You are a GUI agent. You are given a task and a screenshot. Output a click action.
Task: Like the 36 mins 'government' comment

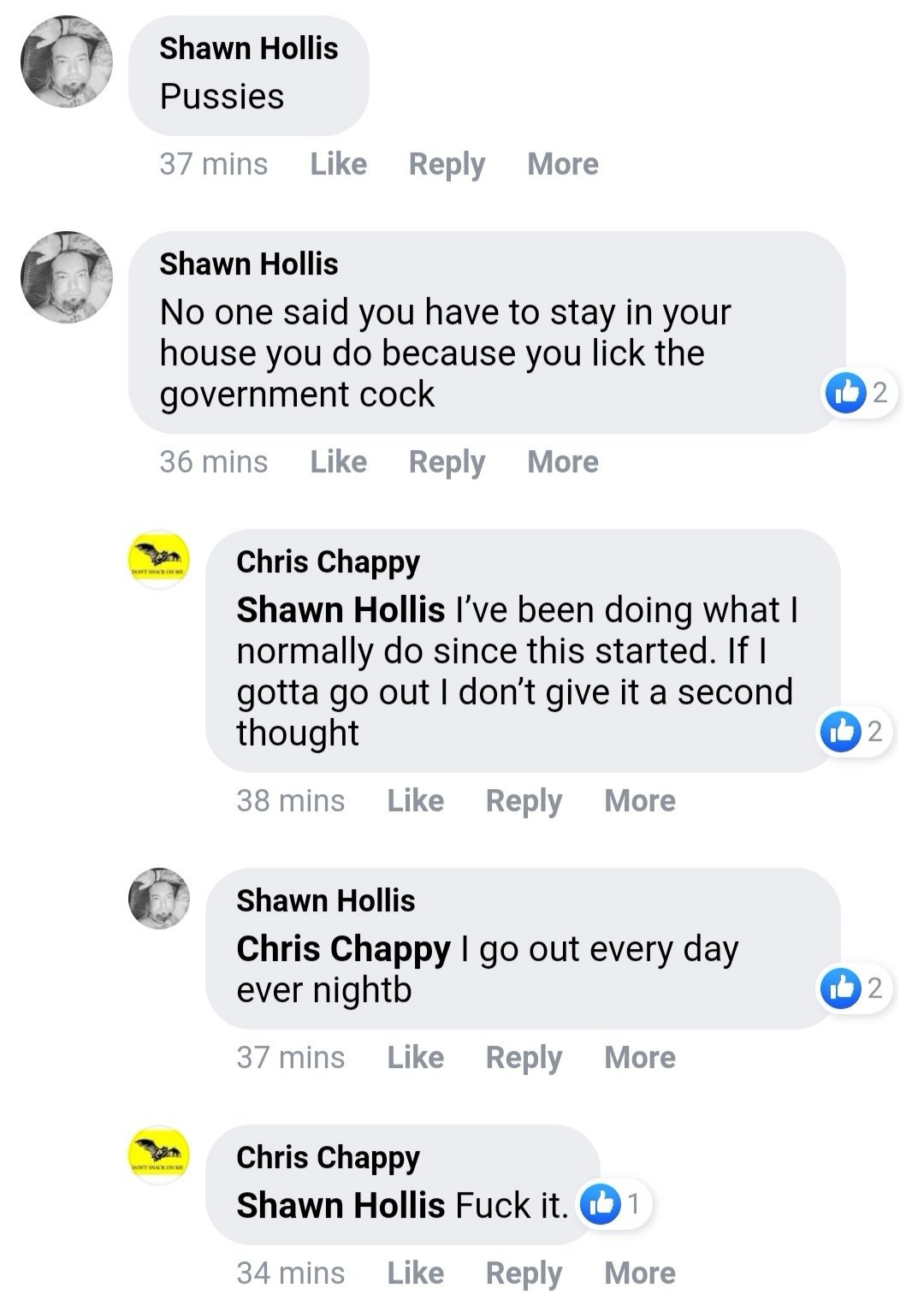[338, 461]
